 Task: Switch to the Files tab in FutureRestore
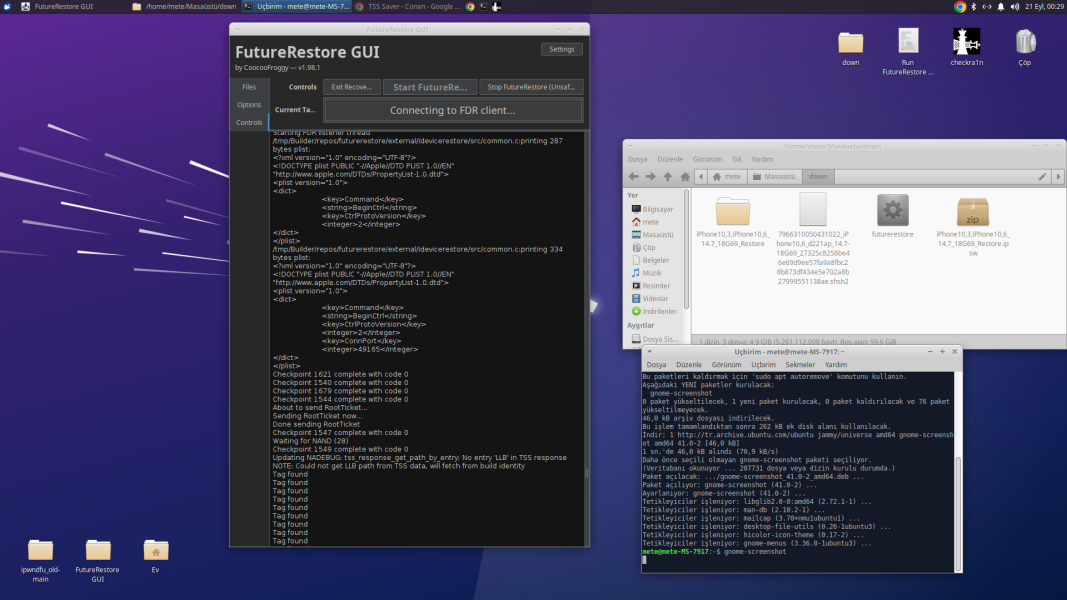click(x=249, y=88)
